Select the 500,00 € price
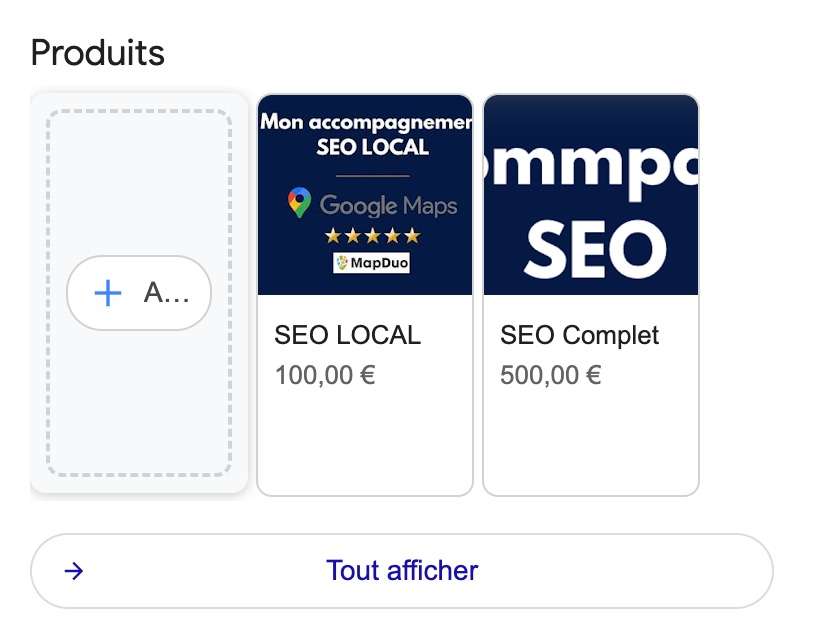 point(551,375)
